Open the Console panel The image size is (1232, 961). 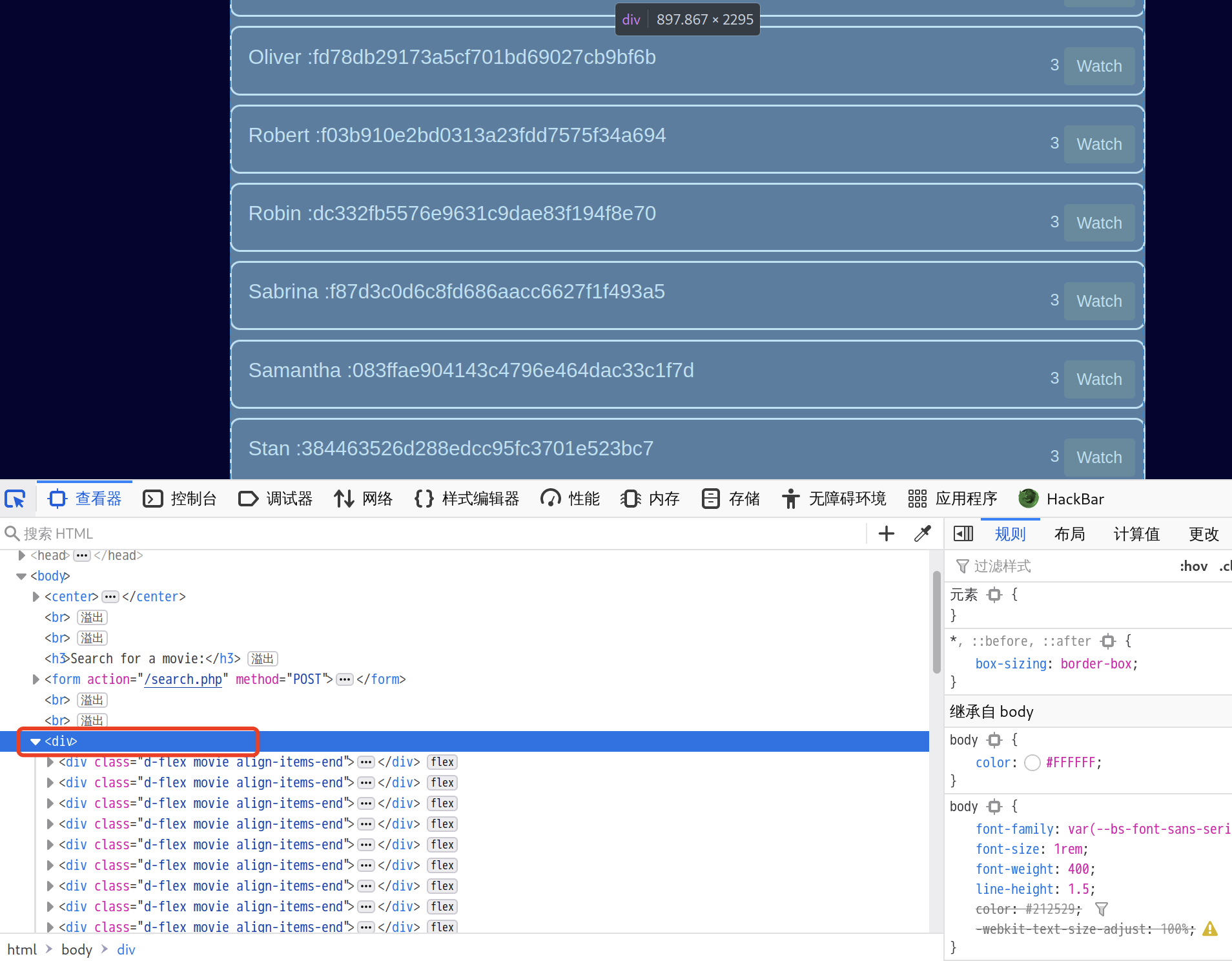click(180, 499)
